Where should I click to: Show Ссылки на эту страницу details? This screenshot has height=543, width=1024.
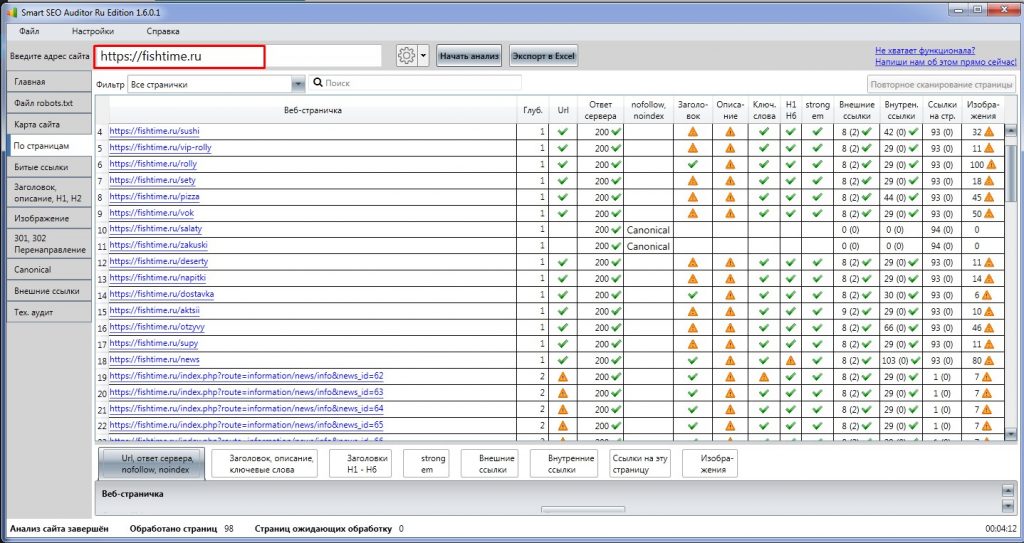tap(640, 464)
